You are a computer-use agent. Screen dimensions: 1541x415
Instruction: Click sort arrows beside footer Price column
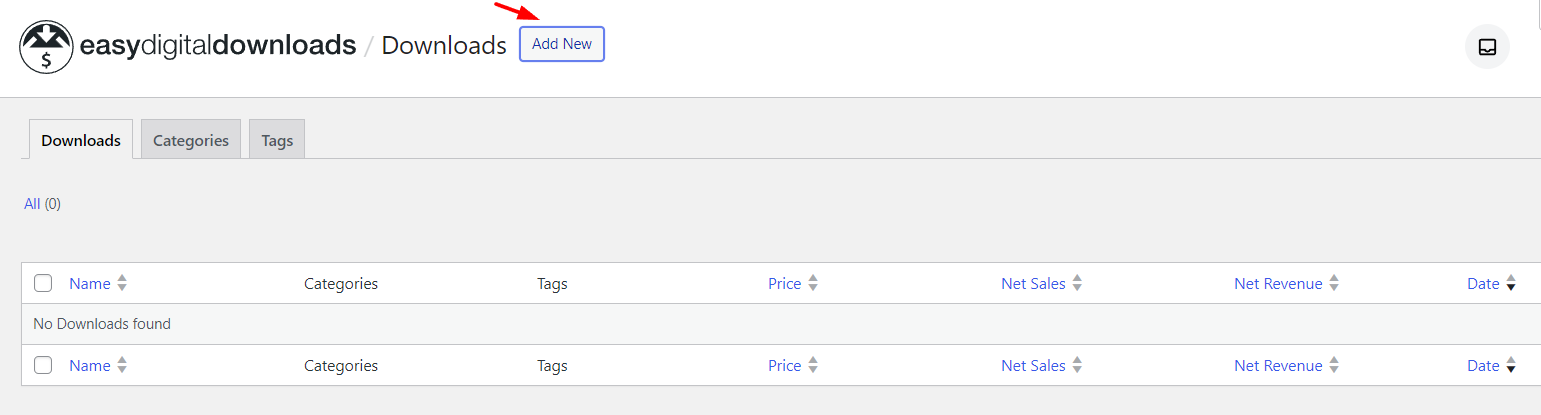pyautogui.click(x=813, y=366)
